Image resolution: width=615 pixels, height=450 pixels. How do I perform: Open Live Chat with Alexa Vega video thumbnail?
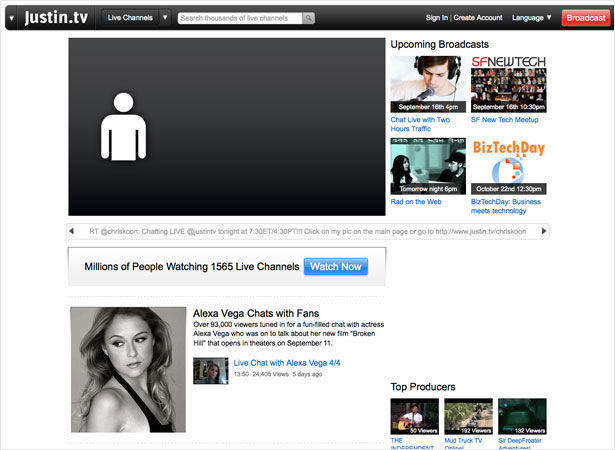[211, 371]
